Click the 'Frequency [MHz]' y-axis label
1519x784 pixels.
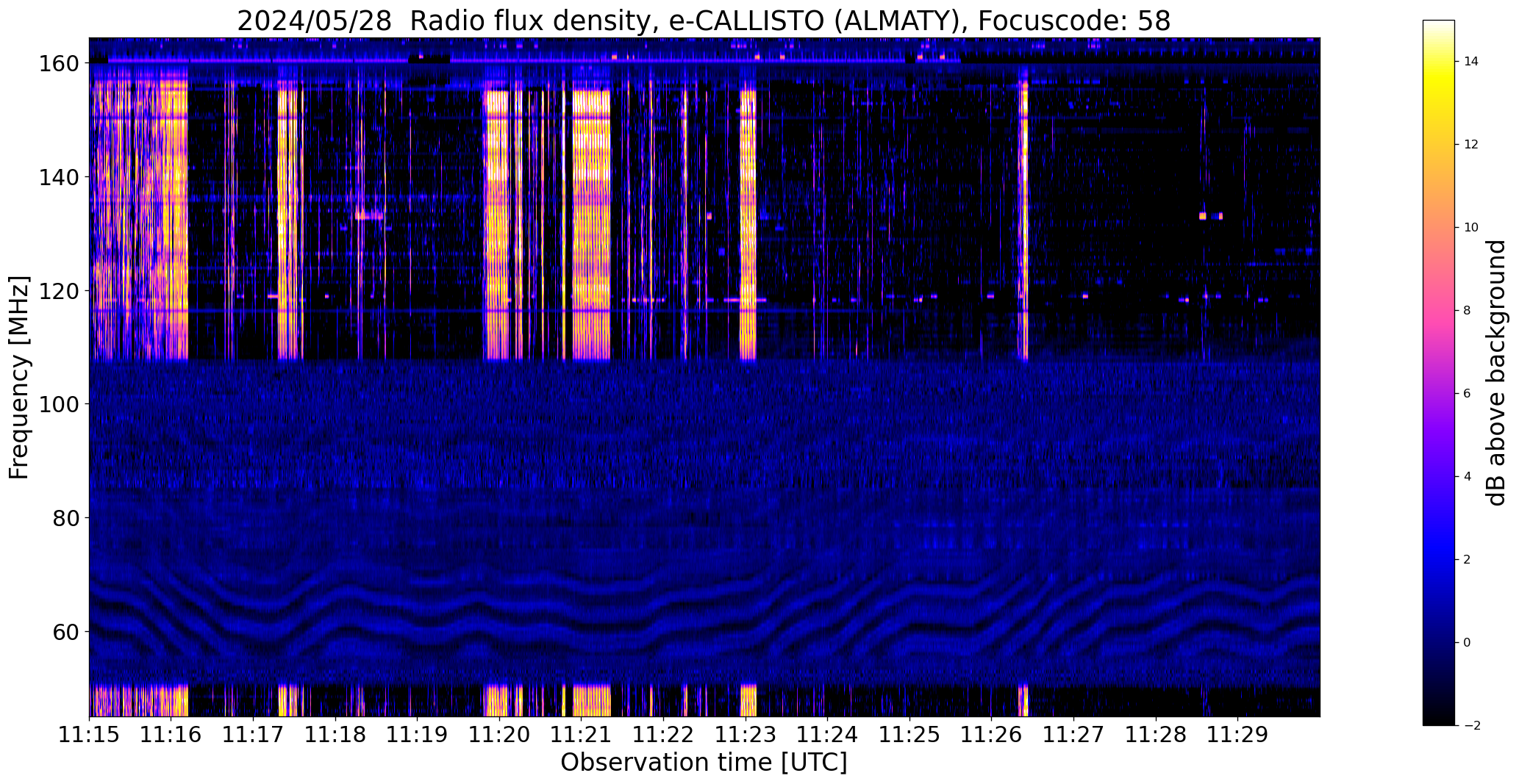19,377
